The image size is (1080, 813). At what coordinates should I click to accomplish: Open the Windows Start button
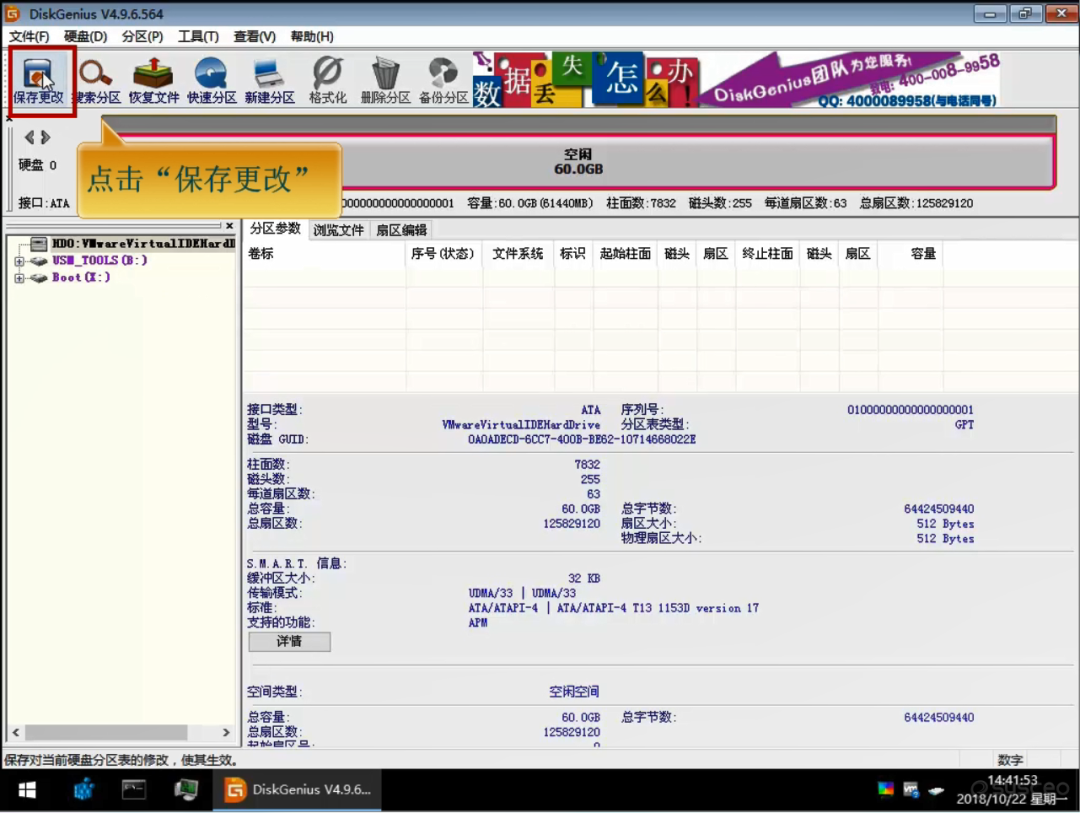27,790
